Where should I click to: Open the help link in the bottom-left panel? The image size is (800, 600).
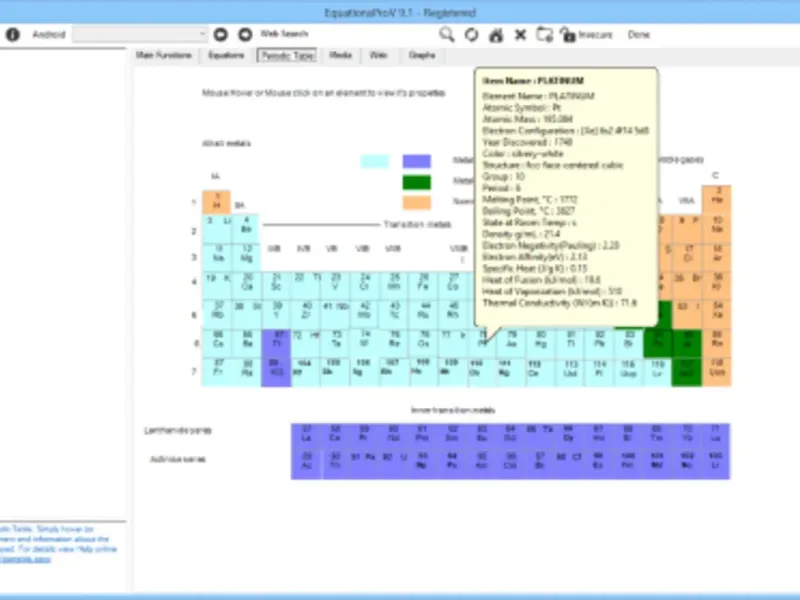coord(26,559)
